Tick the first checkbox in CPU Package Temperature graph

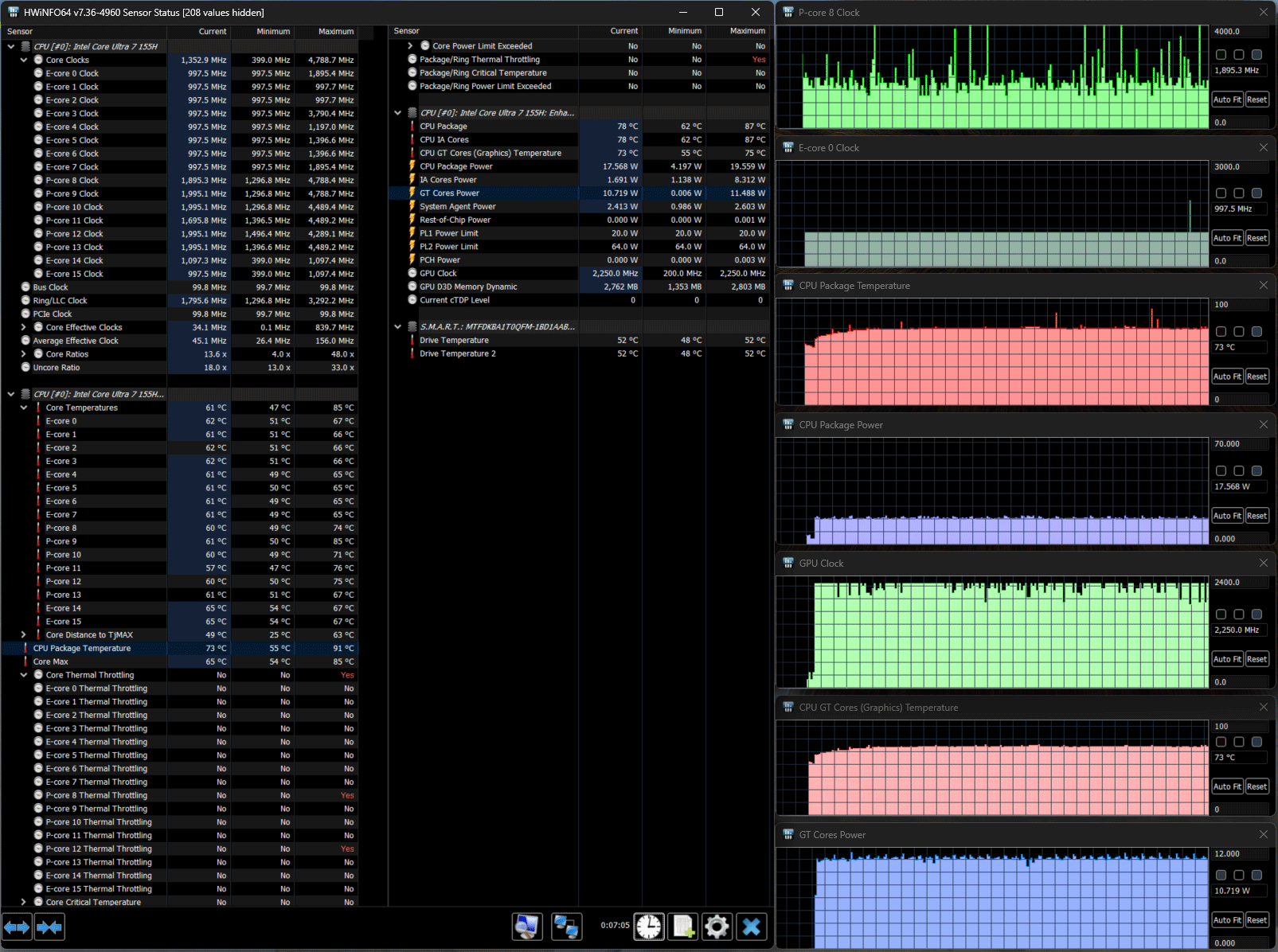1221,331
